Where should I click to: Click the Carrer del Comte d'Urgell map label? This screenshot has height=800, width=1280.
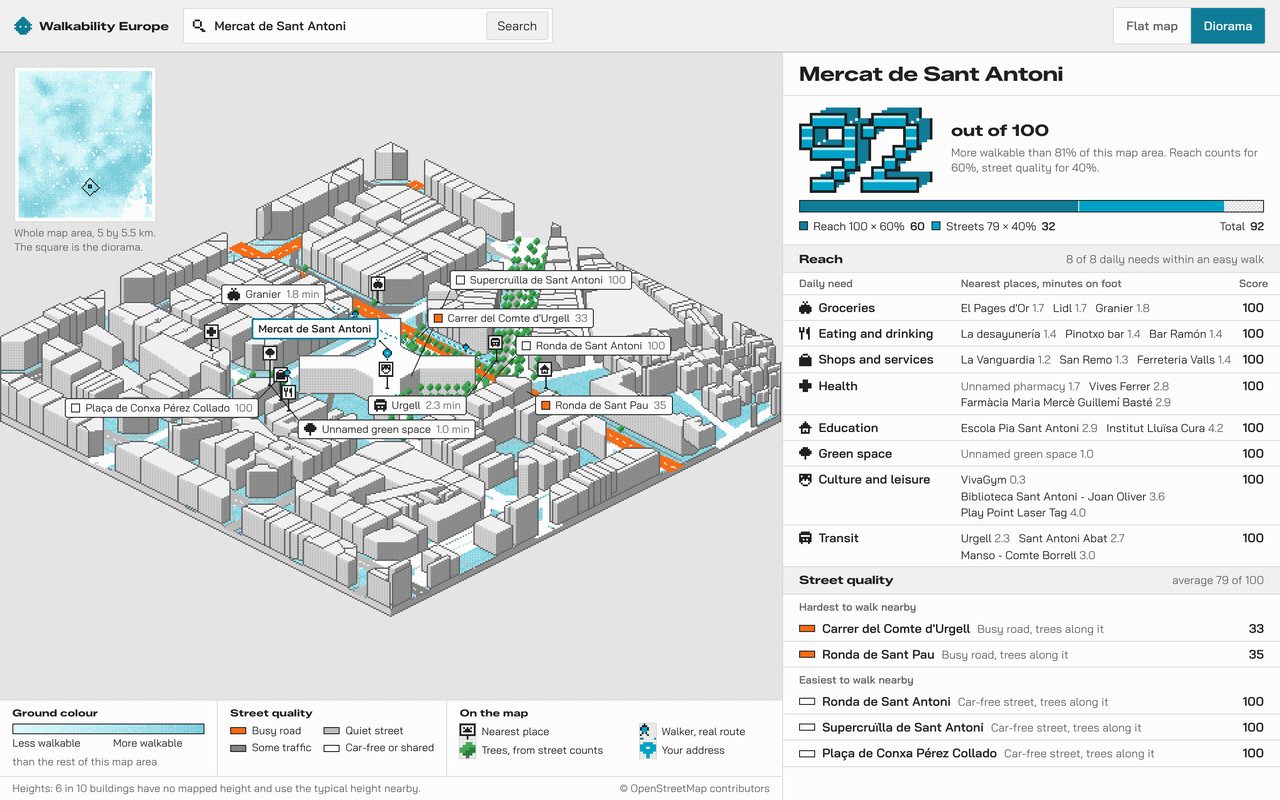510,318
